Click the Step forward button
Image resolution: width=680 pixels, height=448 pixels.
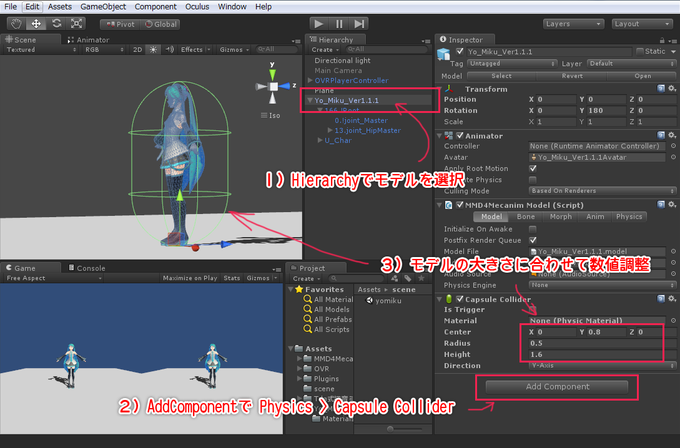pos(359,23)
